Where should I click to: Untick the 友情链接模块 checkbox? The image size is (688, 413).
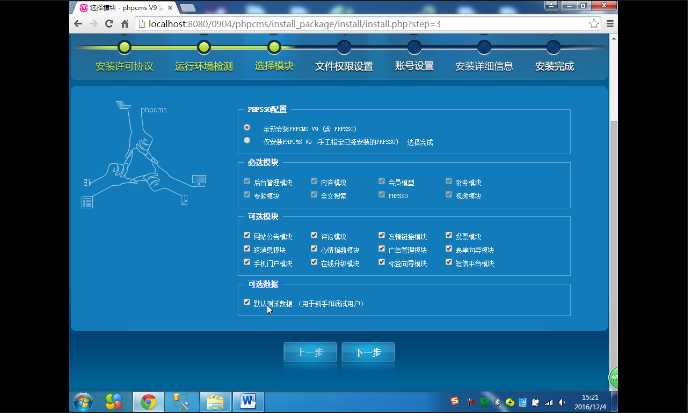[x=382, y=235]
